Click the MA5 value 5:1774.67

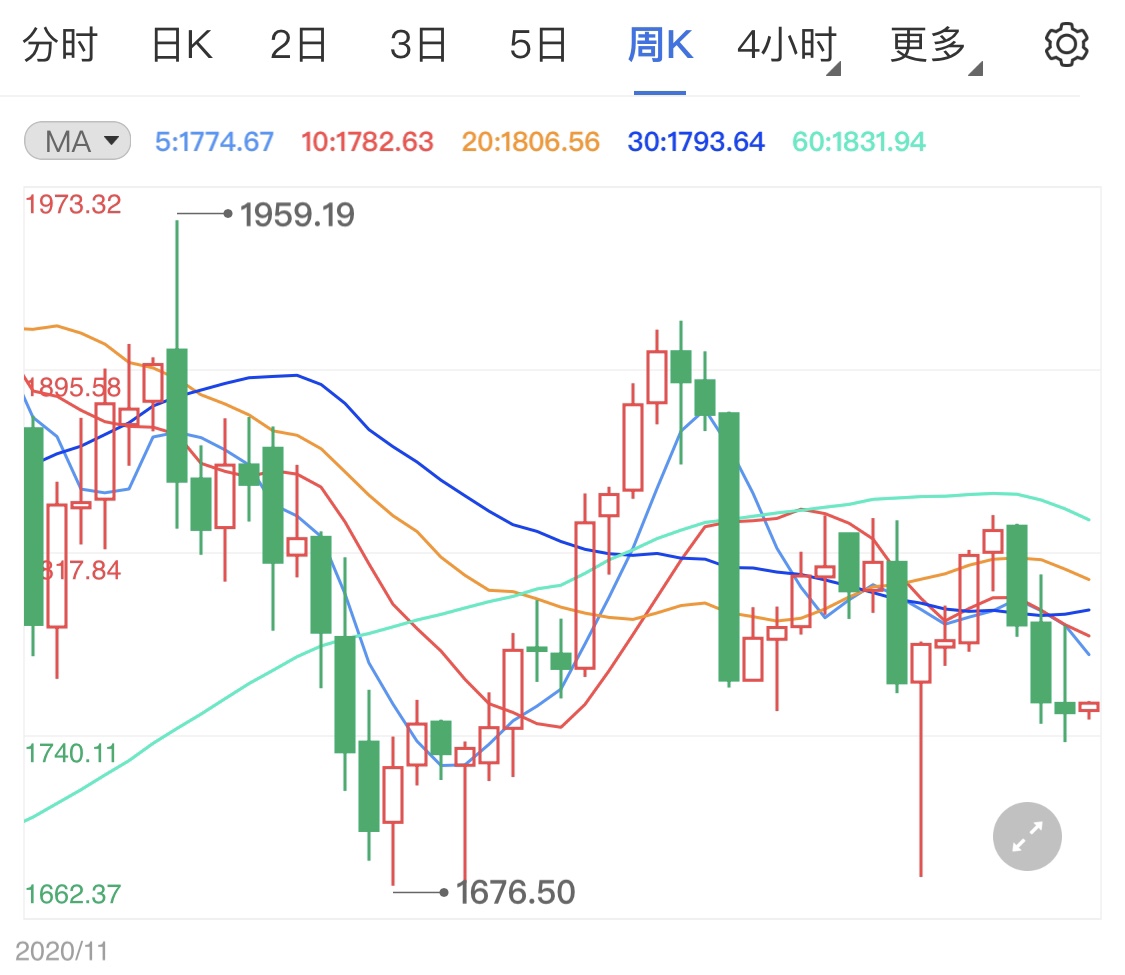(x=215, y=141)
